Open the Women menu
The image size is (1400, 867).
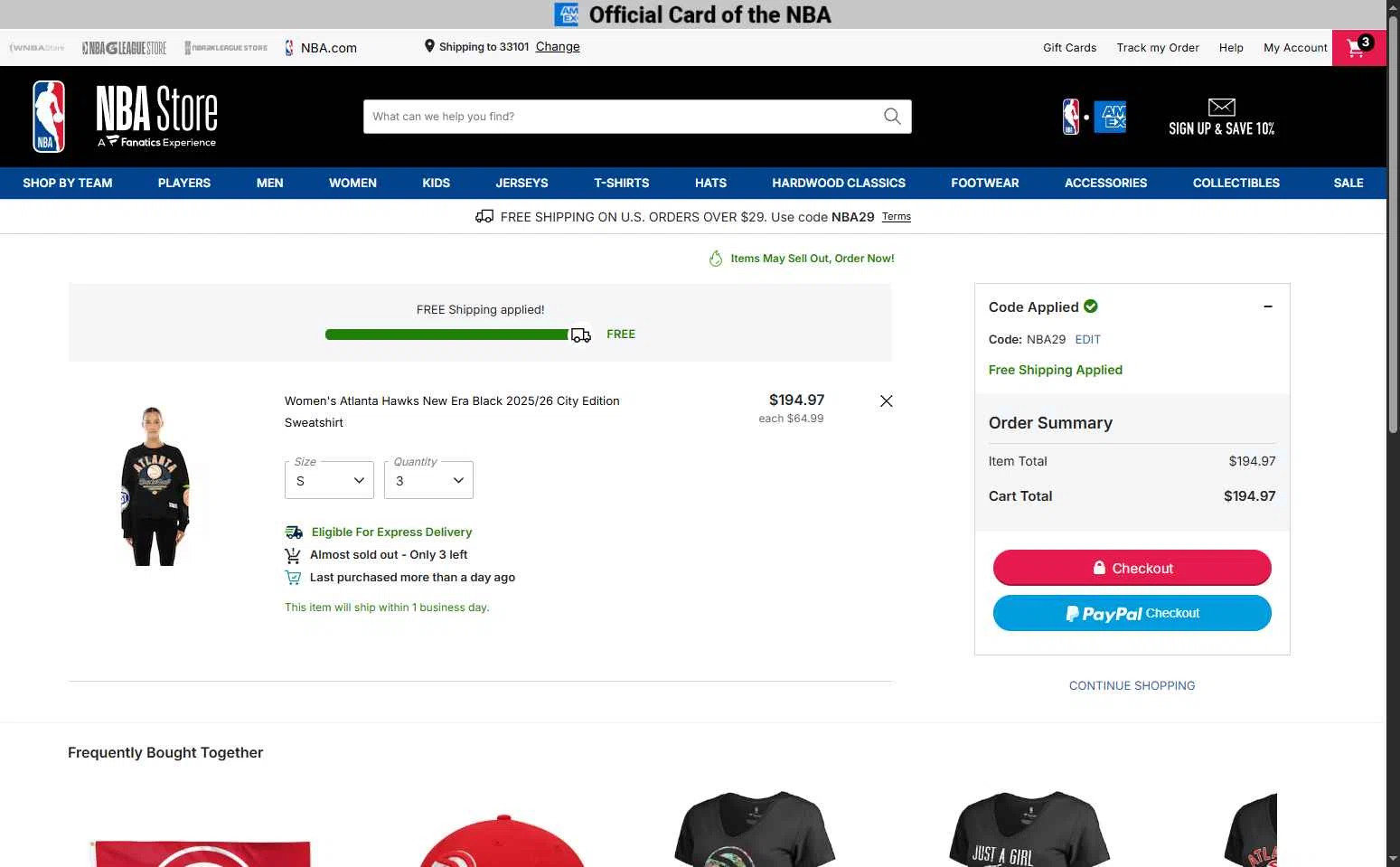pyautogui.click(x=352, y=183)
